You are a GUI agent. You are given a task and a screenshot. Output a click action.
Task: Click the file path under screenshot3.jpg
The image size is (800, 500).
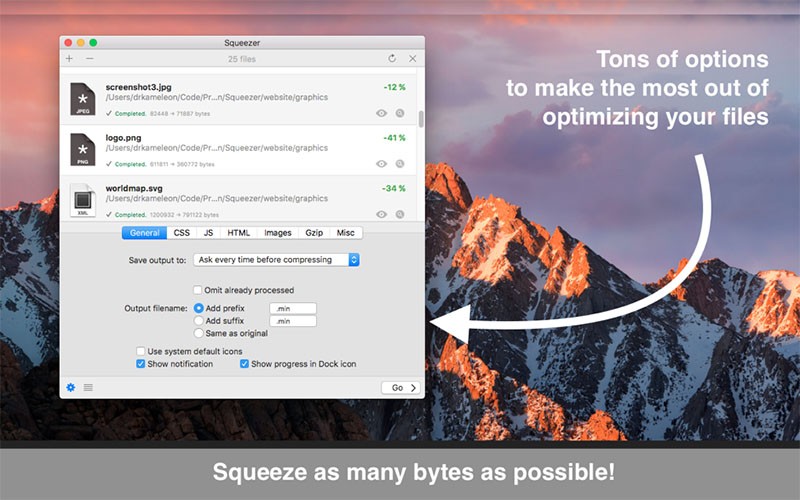tap(217, 97)
